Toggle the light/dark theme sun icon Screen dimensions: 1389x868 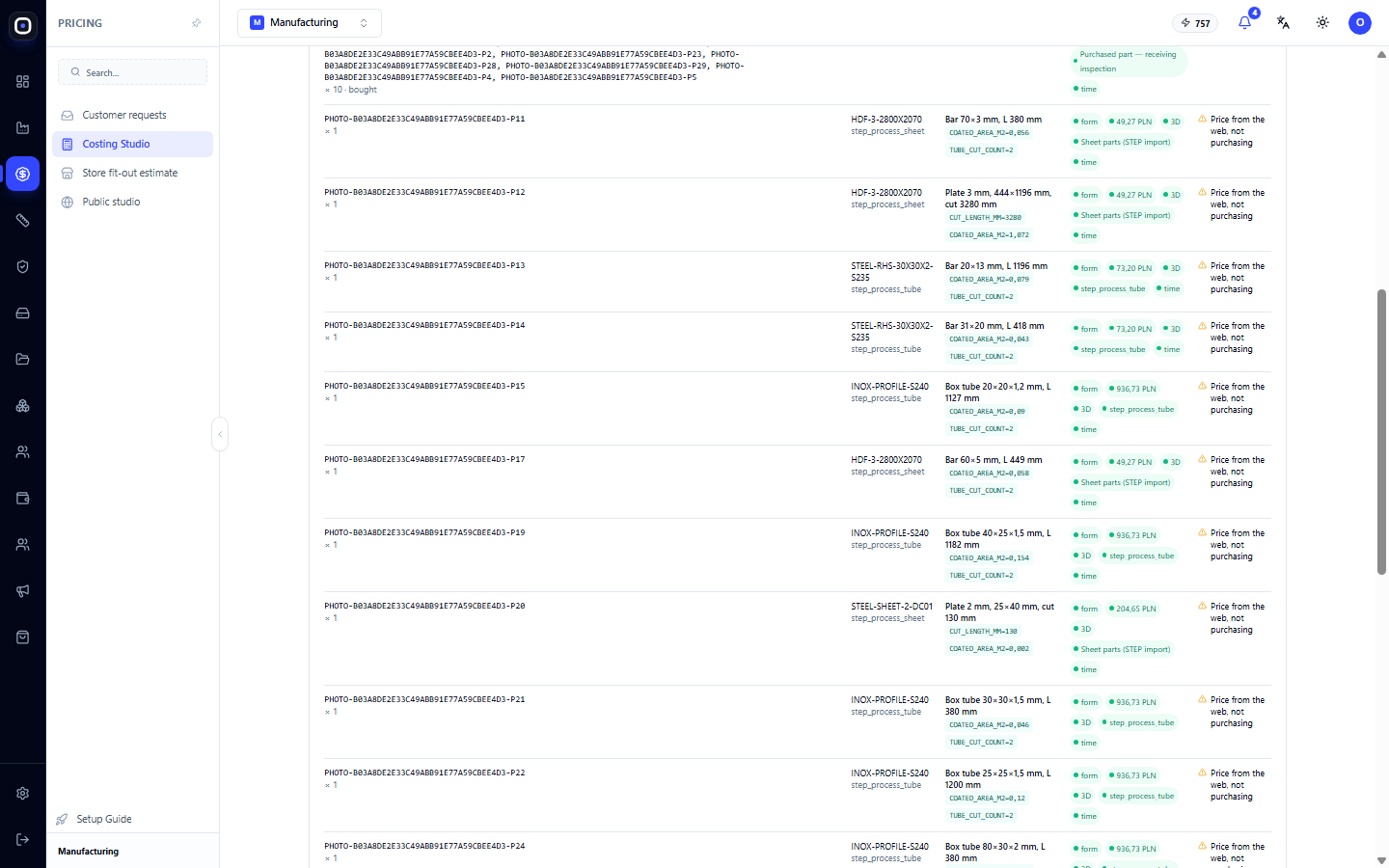click(x=1322, y=22)
